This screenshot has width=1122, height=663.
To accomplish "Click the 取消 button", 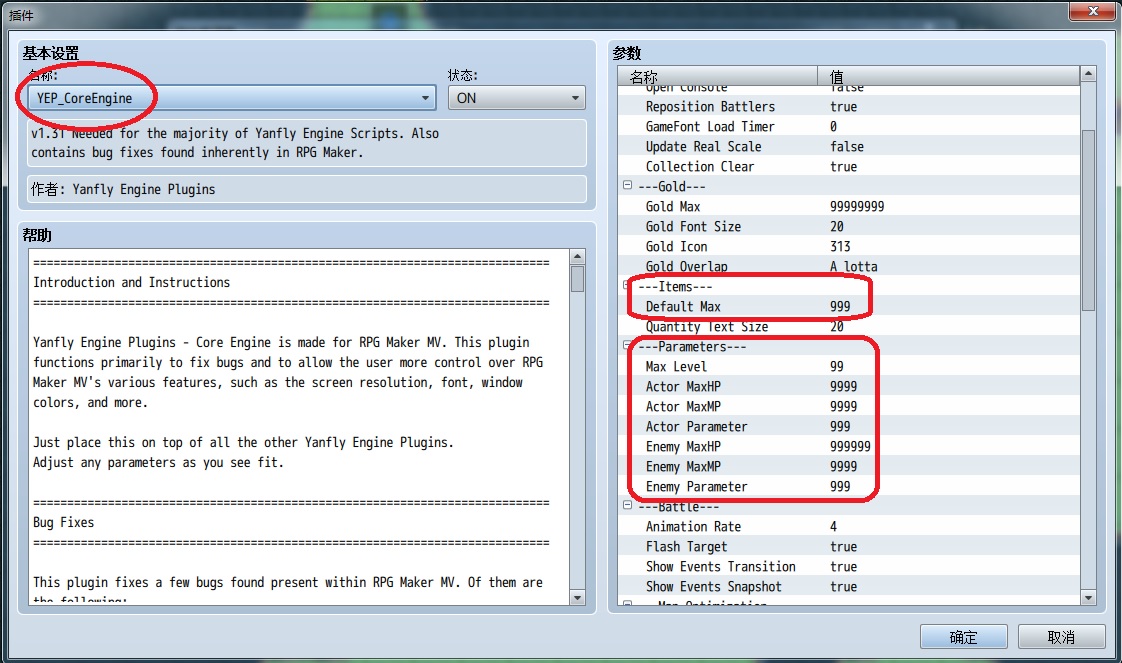I will (x=1061, y=637).
